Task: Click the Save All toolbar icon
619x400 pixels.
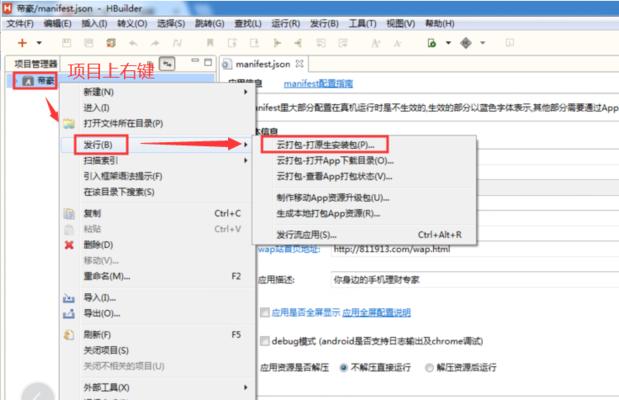Action: click(x=89, y=43)
